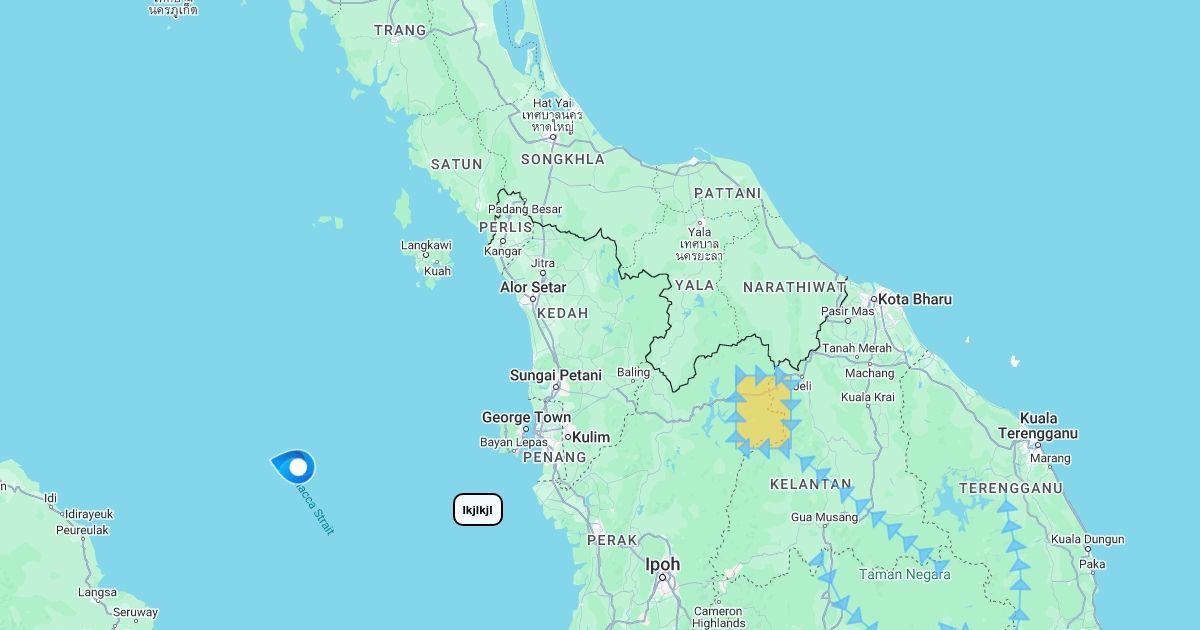Click the Pasir Mas town dot marker
Screen dimensions: 1200x630
click(847, 322)
